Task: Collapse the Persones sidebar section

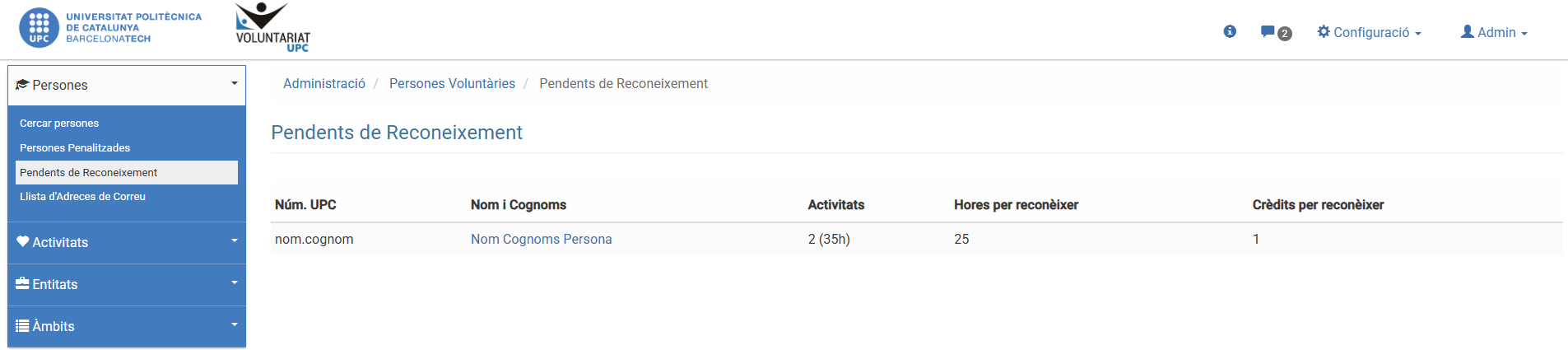Action: 234,84
